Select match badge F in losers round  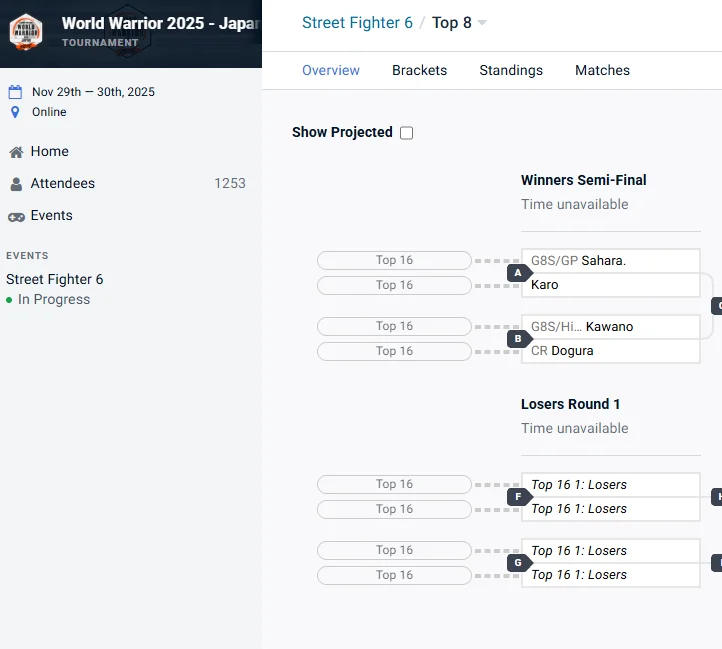pos(518,497)
